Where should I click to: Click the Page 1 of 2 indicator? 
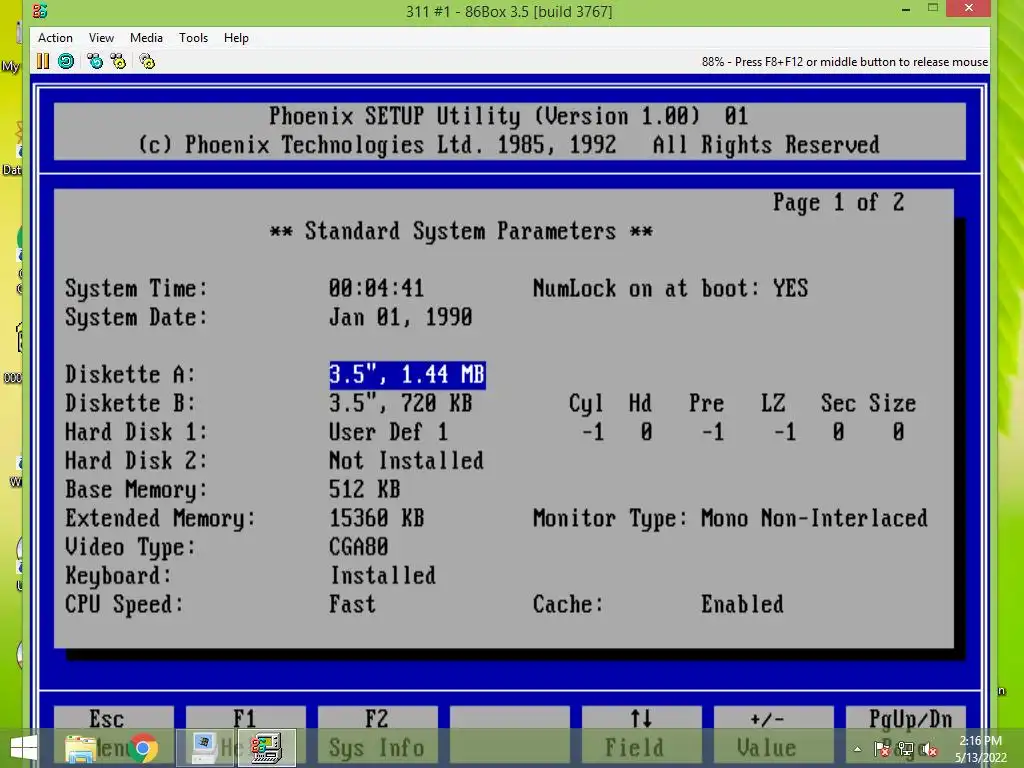click(839, 202)
